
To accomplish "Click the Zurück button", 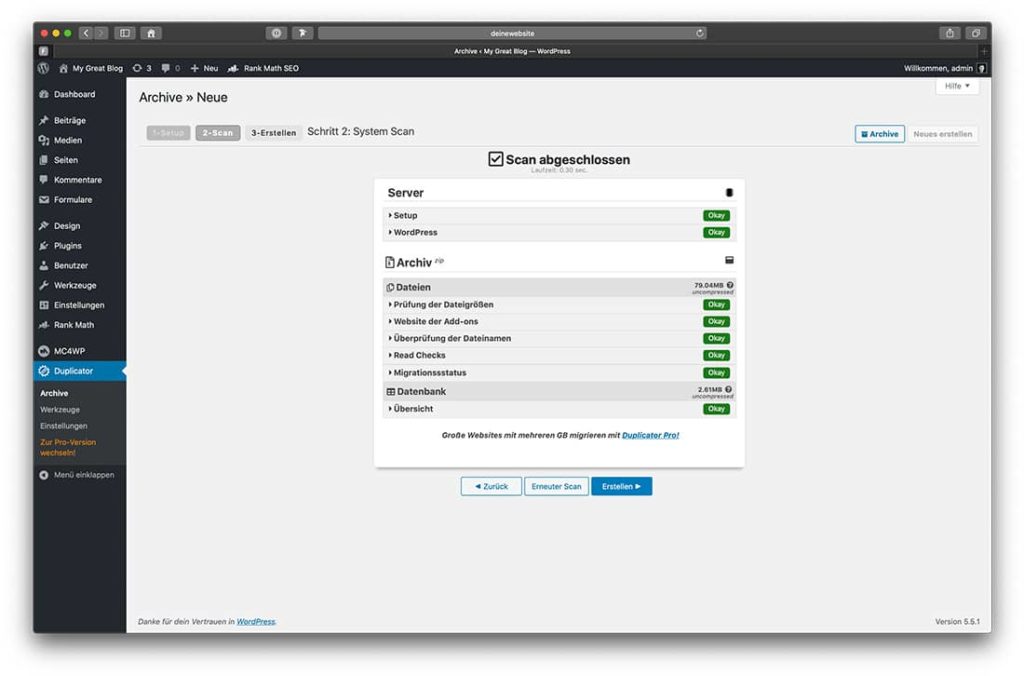I will coord(491,486).
